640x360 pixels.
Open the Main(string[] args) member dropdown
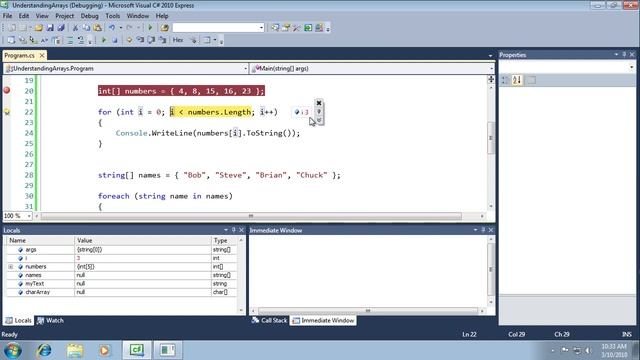coord(491,69)
